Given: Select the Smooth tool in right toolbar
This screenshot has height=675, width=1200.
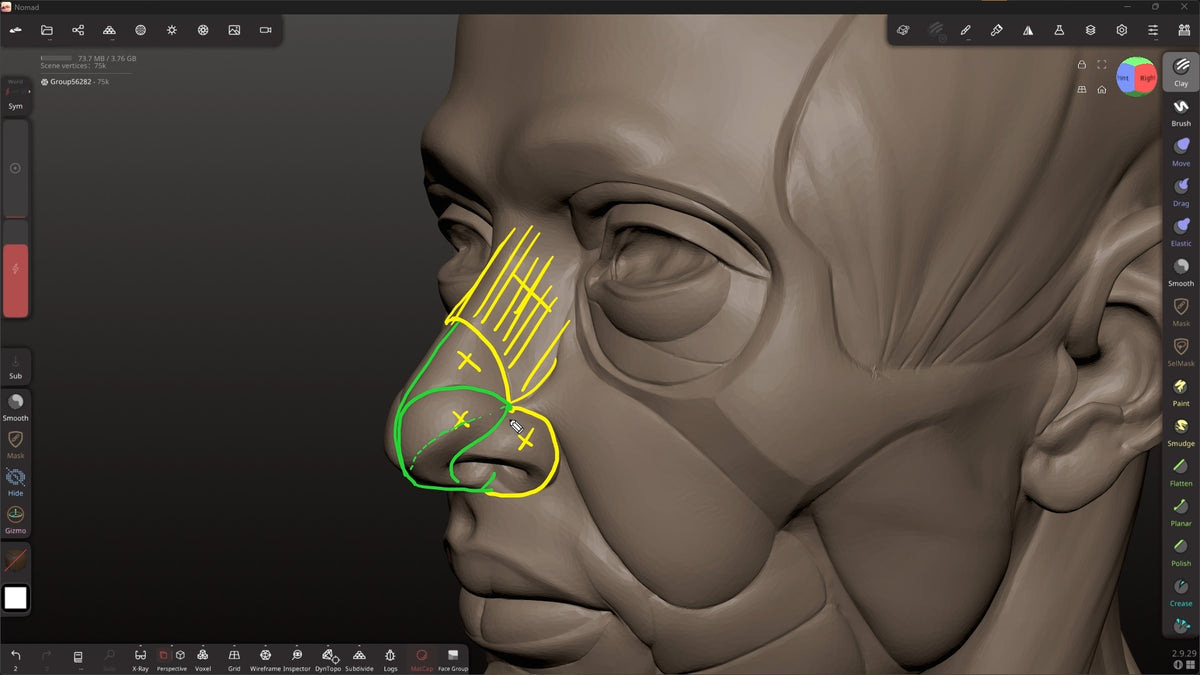Looking at the screenshot, I should [1181, 271].
